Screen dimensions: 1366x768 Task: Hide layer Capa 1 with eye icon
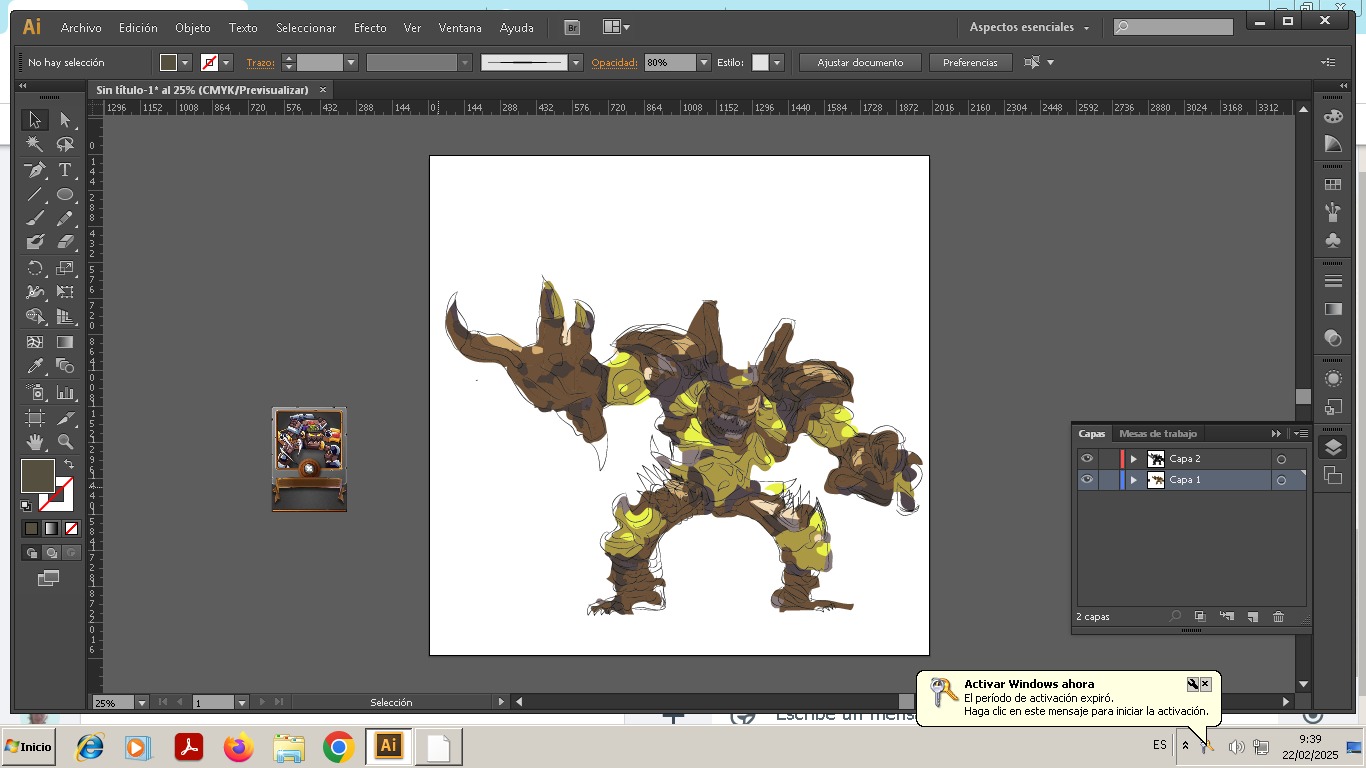click(x=1087, y=480)
